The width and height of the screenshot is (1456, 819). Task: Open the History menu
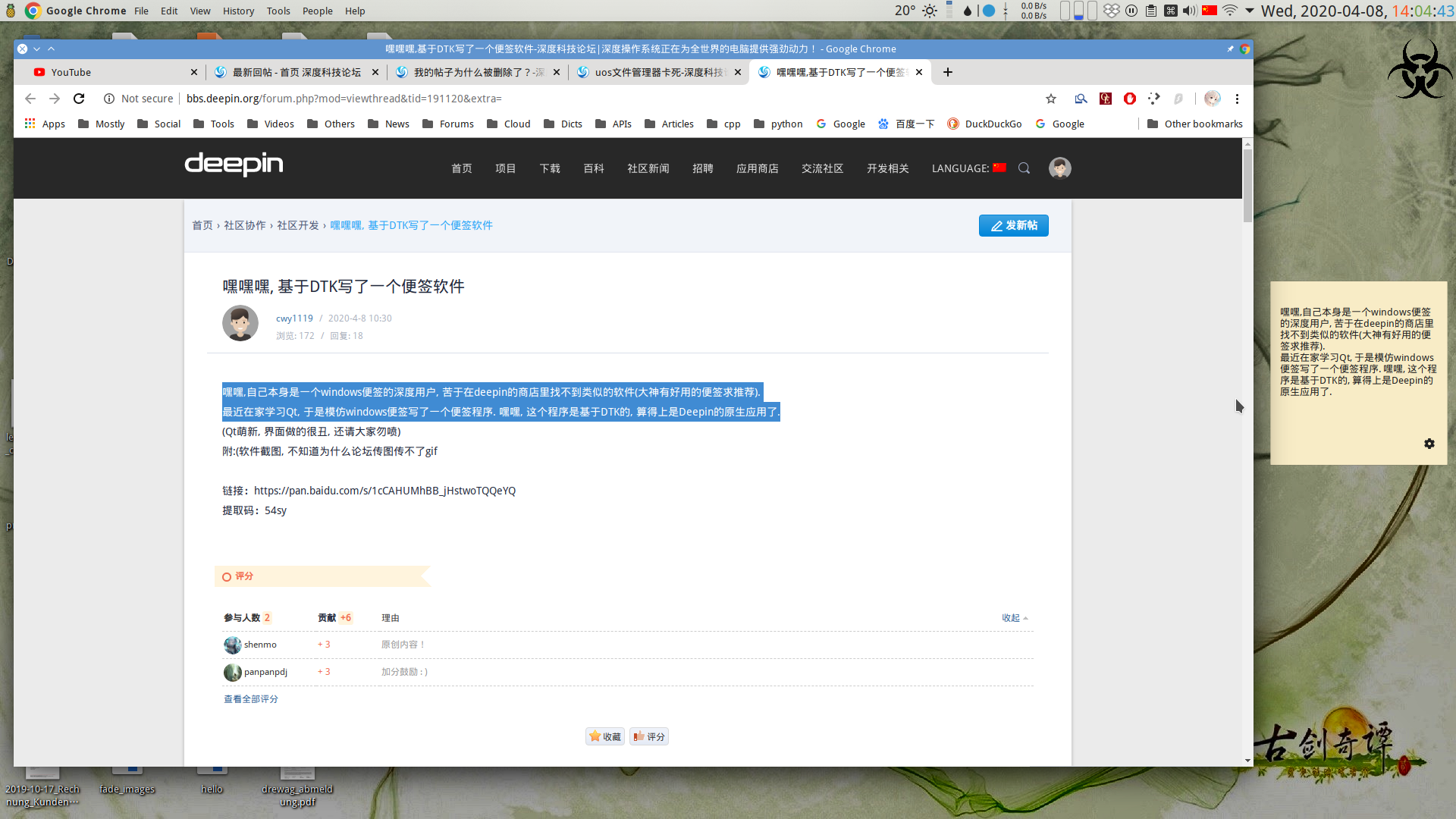pyautogui.click(x=238, y=11)
